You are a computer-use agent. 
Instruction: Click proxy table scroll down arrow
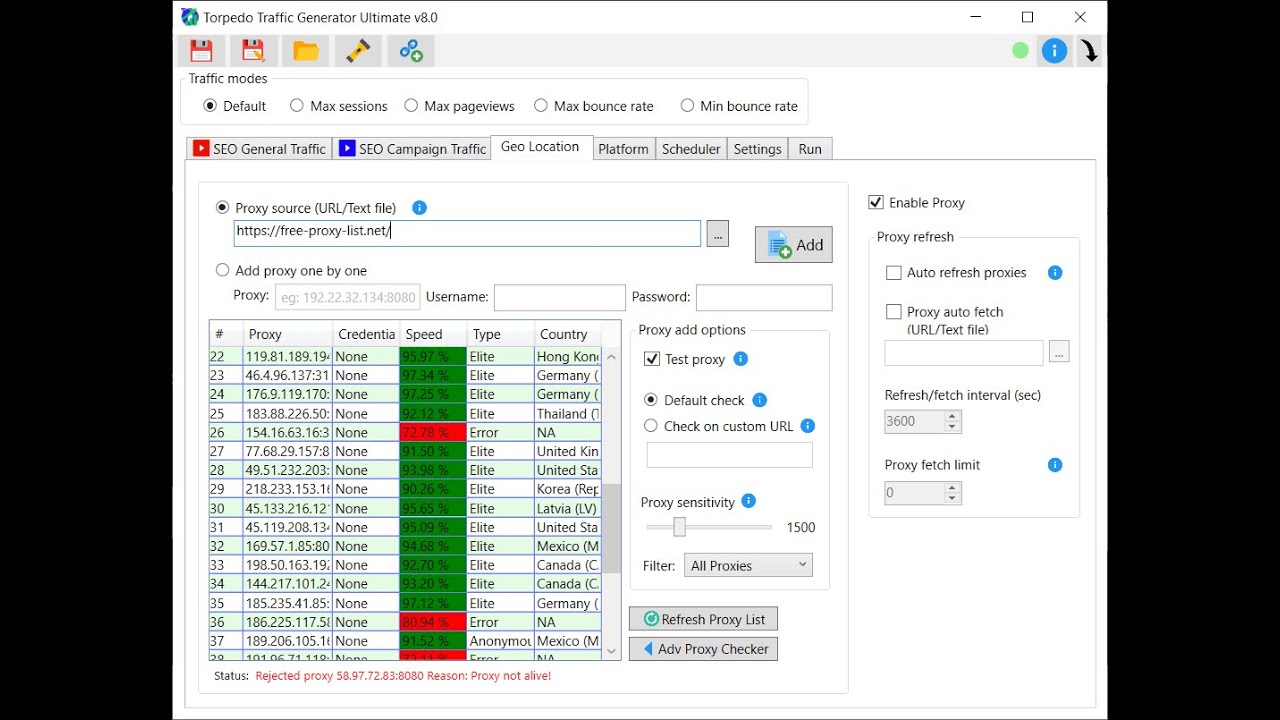(x=611, y=651)
